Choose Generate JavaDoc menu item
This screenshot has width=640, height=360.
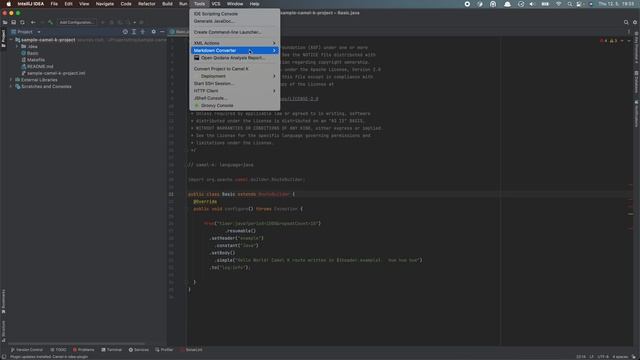235,21
